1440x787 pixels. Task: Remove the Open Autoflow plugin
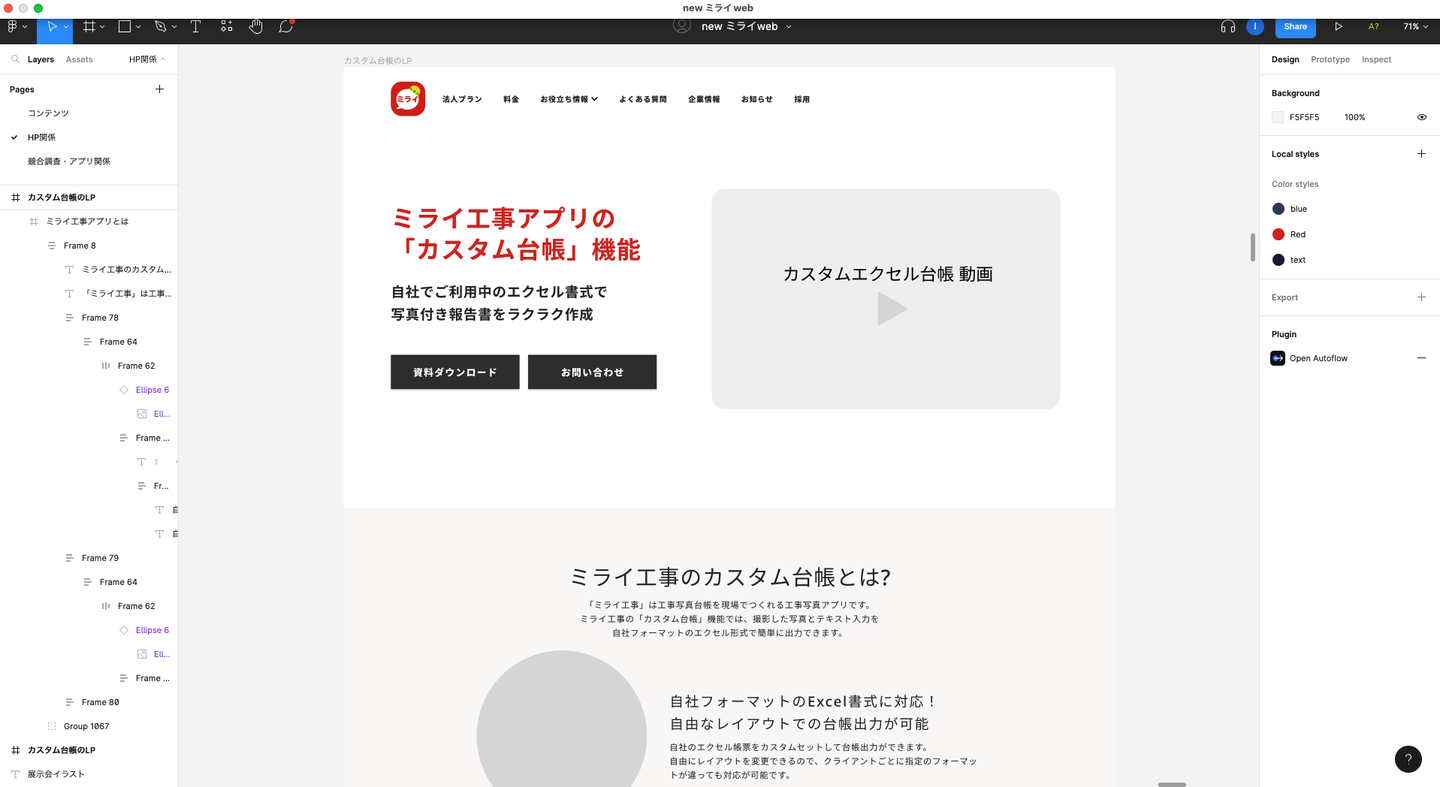[x=1421, y=358]
